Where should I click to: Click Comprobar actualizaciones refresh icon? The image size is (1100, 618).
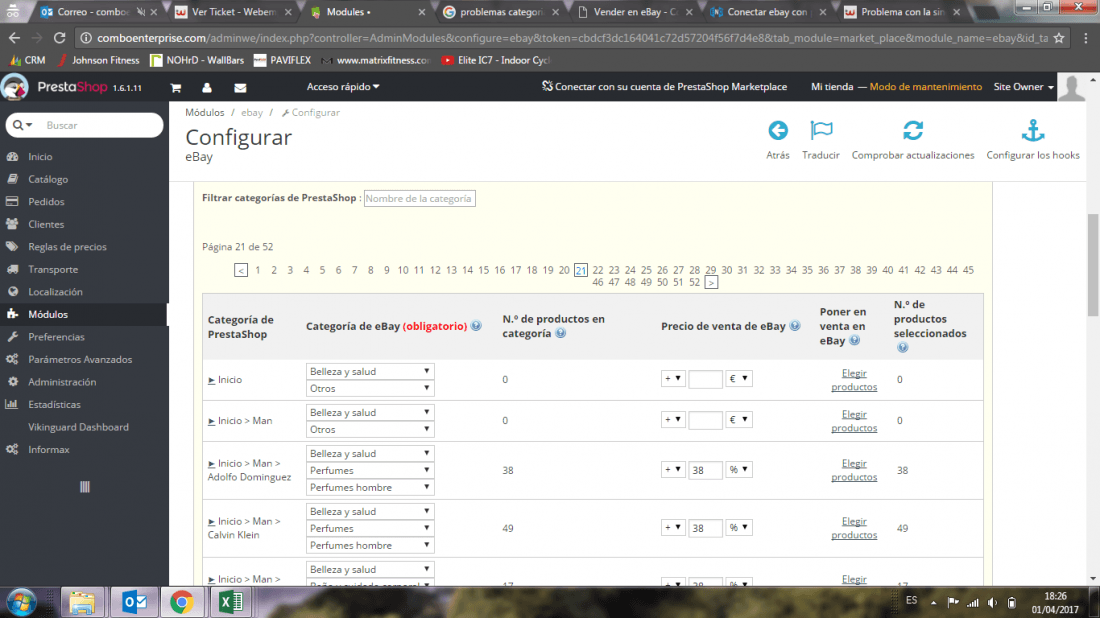pos(913,130)
